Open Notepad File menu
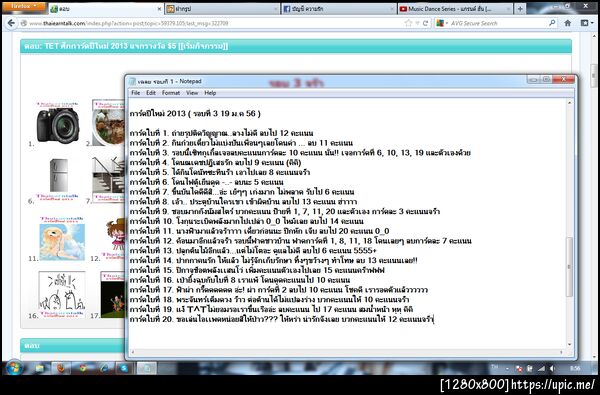The width and height of the screenshot is (600, 395). [x=135, y=93]
